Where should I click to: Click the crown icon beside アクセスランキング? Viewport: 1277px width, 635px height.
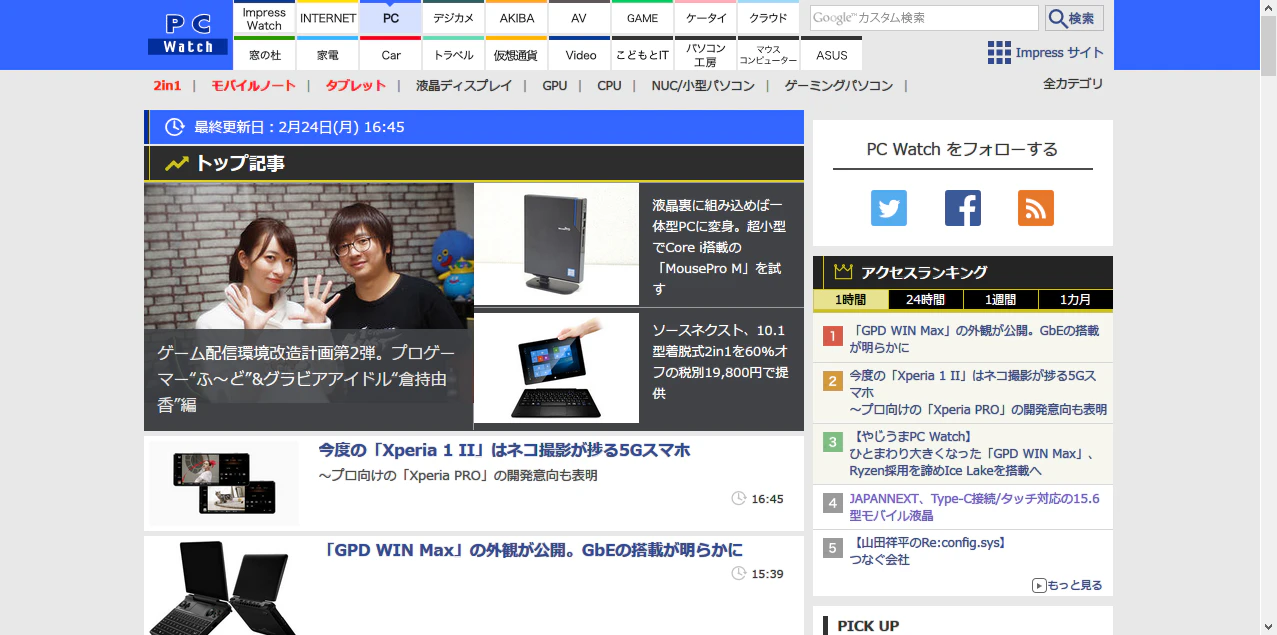point(843,272)
